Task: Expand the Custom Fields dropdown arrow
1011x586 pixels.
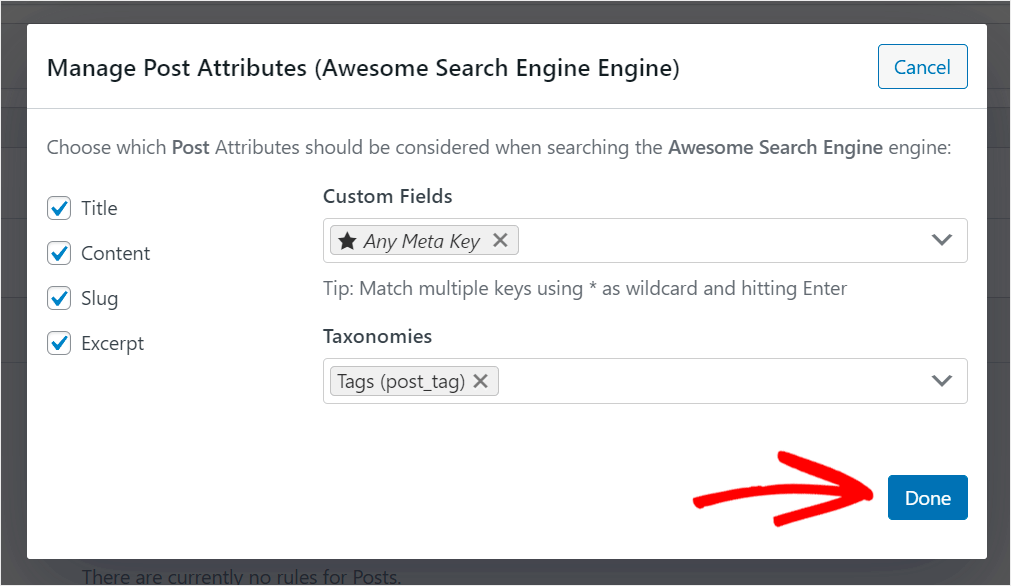Action: (942, 240)
